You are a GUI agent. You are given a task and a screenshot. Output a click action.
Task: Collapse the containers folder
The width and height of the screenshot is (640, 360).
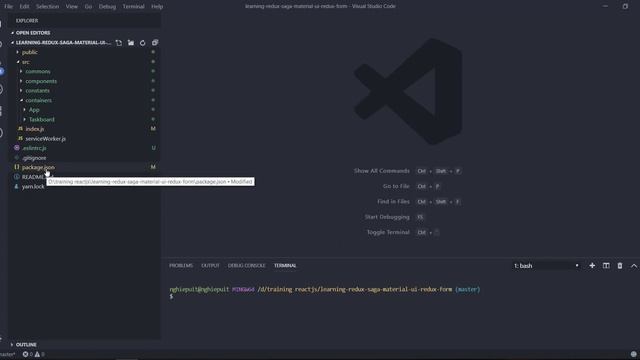click(38, 100)
